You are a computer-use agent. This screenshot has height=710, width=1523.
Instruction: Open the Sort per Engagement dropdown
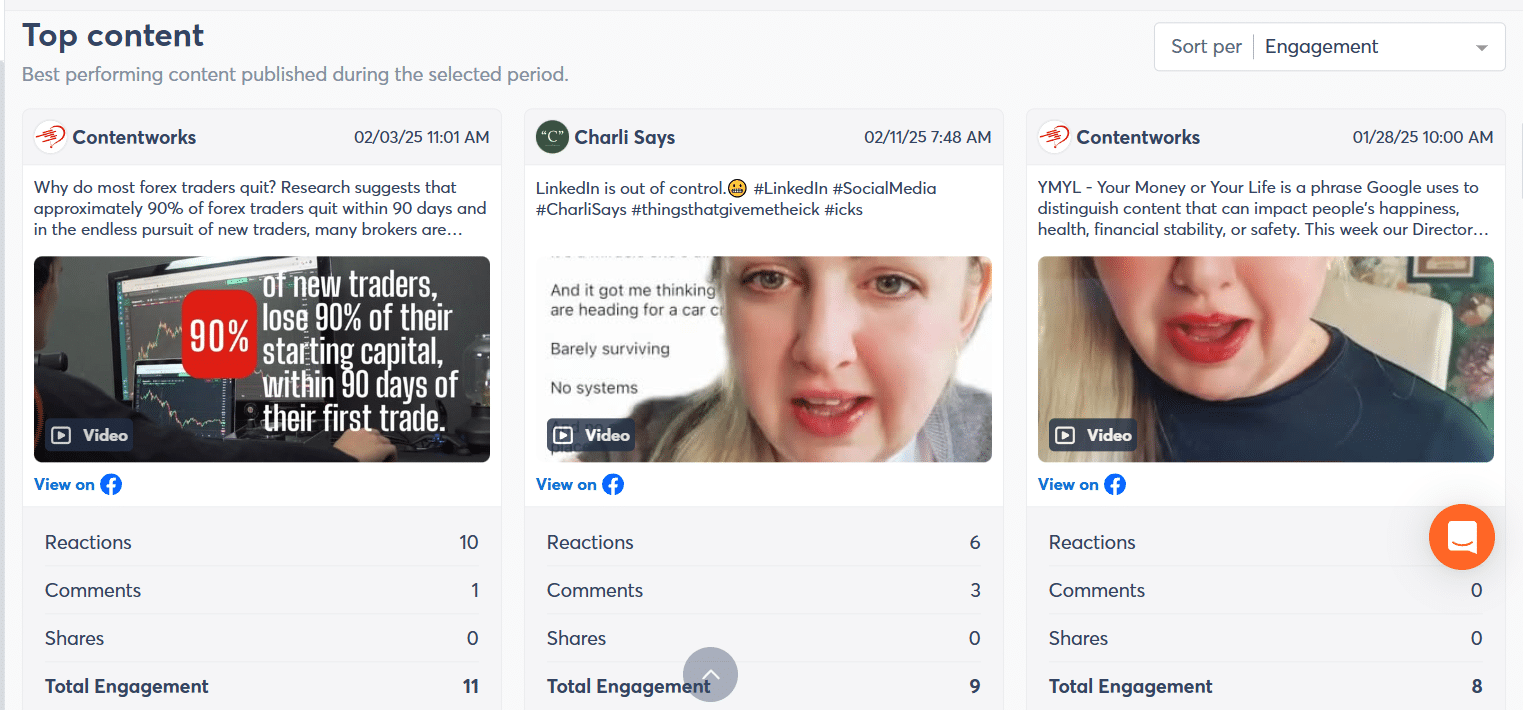tap(1329, 47)
